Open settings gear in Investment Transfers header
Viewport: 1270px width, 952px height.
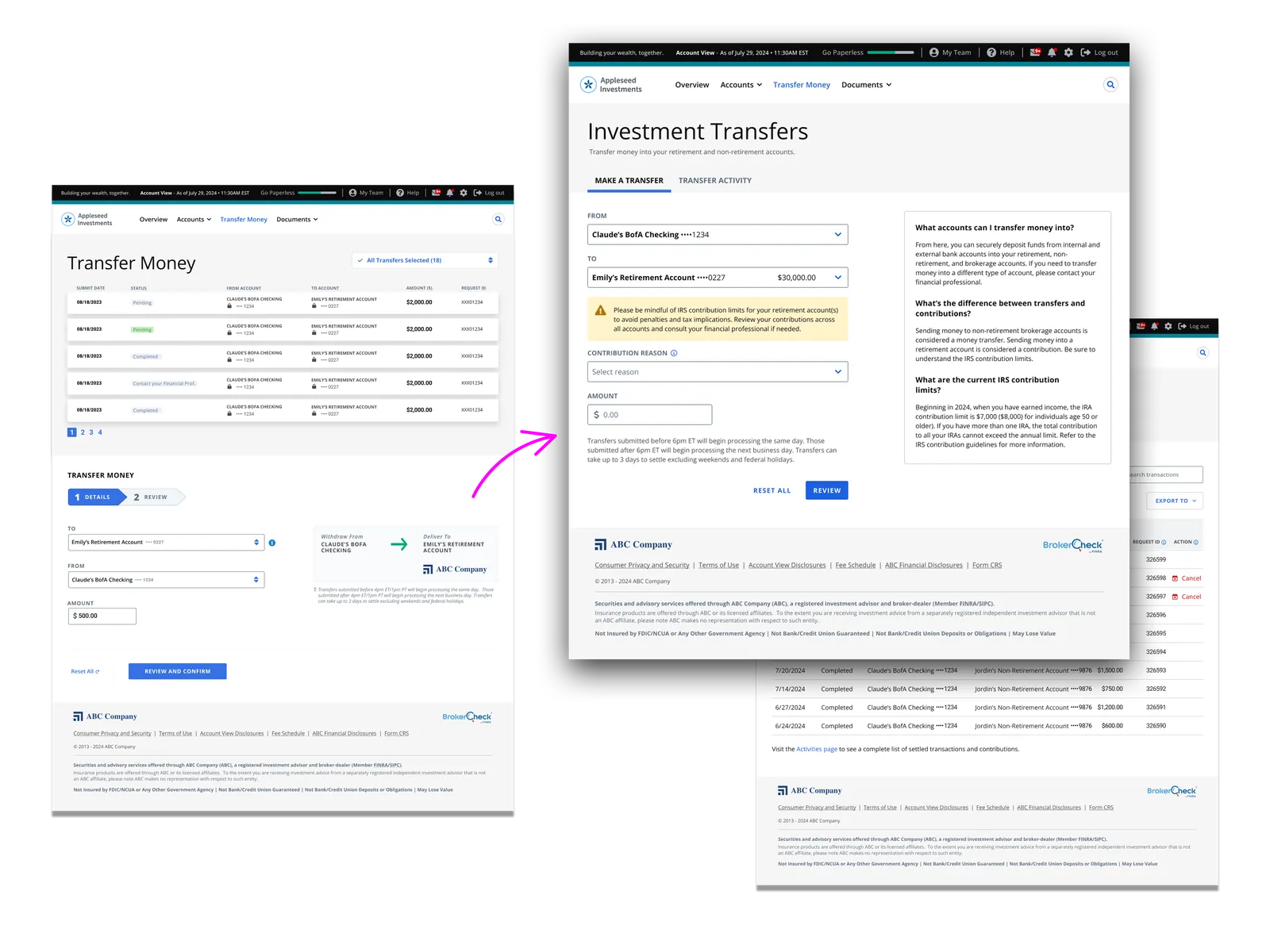(x=1068, y=52)
